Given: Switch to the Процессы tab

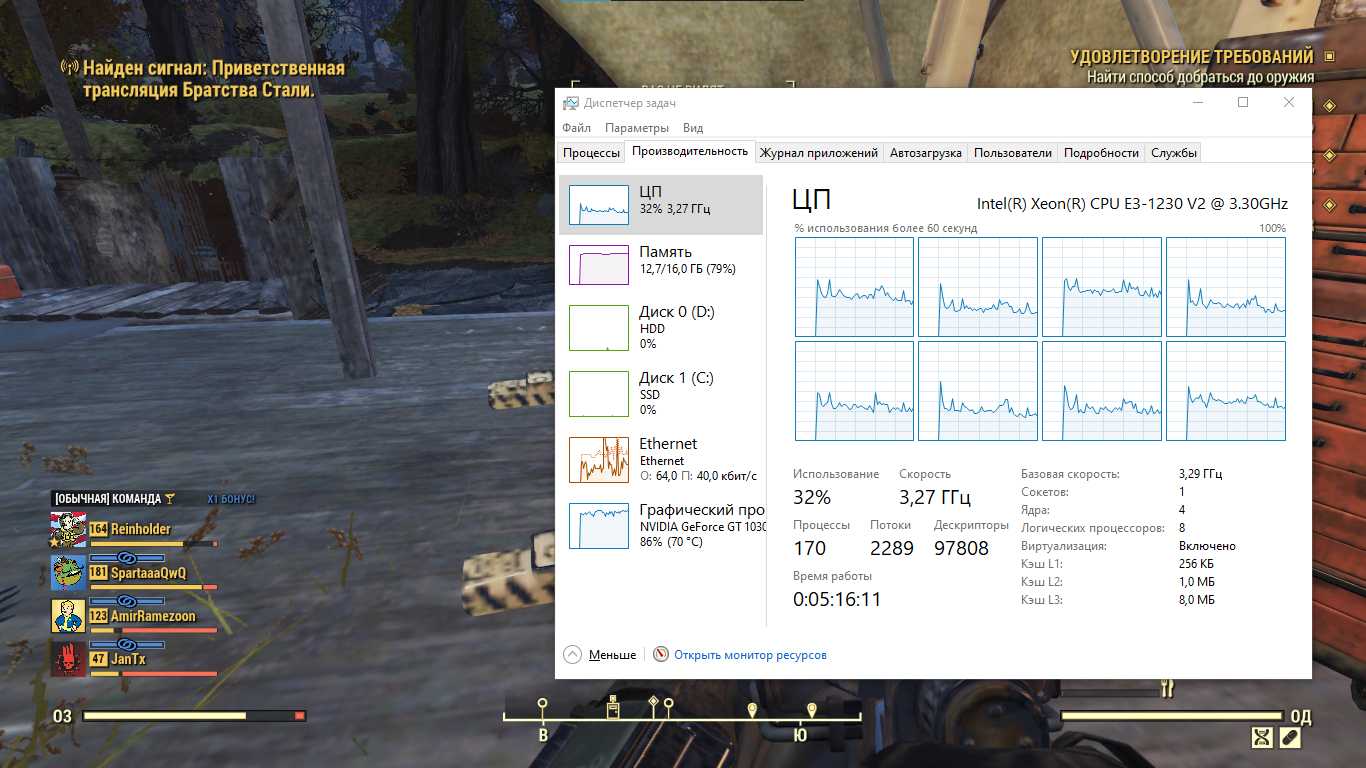Looking at the screenshot, I should tap(591, 153).
